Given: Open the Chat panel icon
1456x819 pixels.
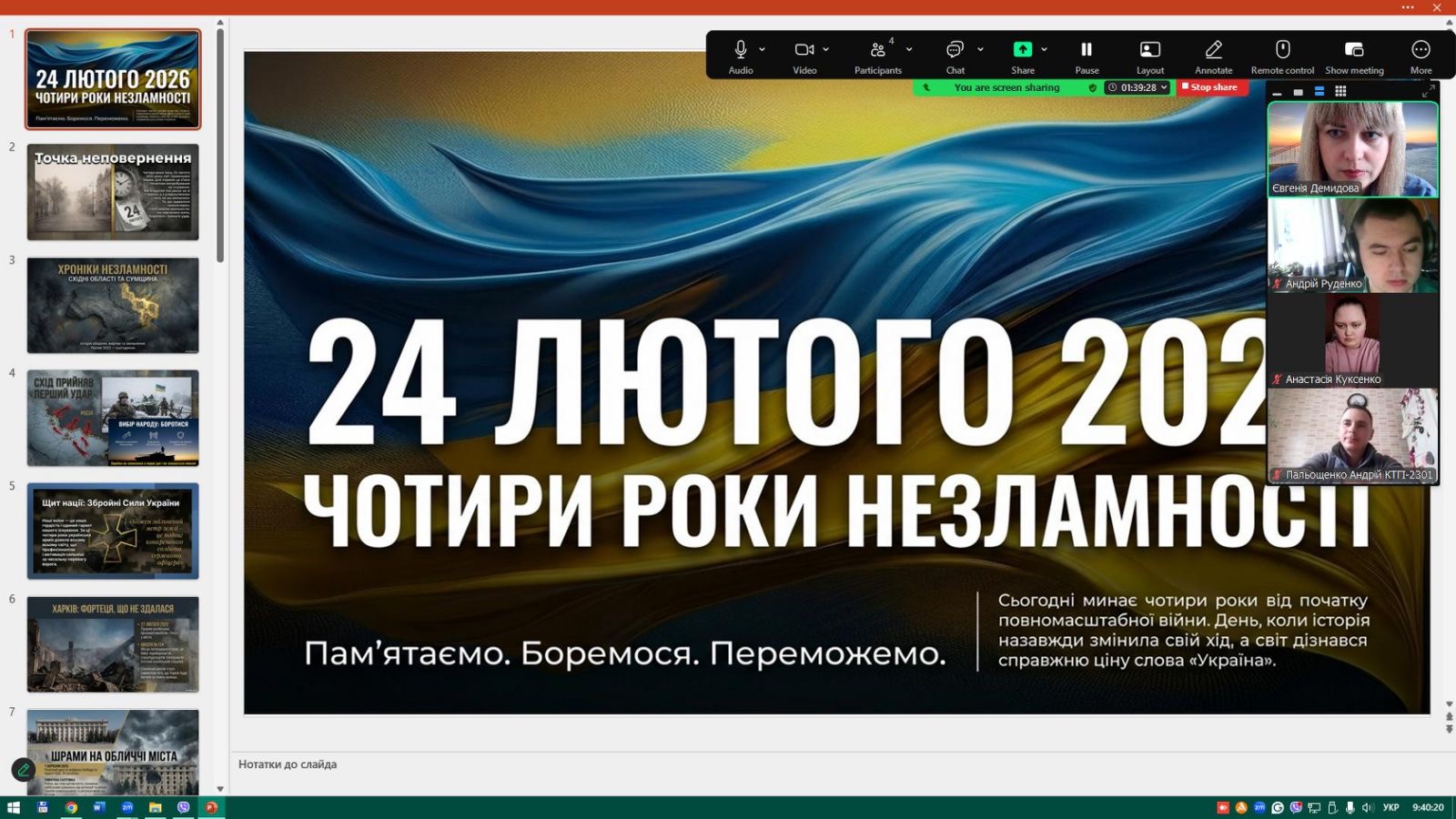Looking at the screenshot, I should pyautogui.click(x=955, y=50).
